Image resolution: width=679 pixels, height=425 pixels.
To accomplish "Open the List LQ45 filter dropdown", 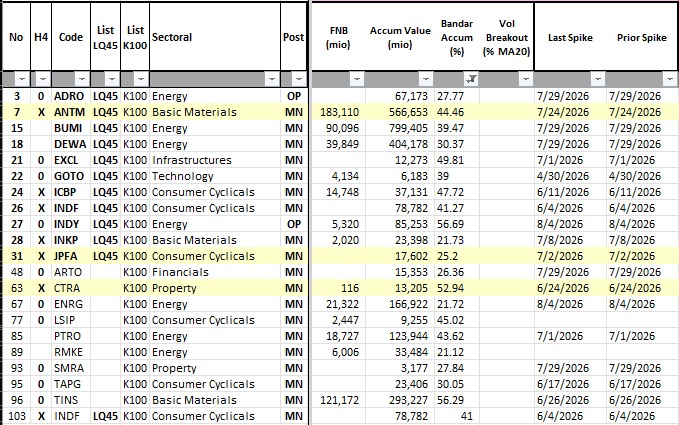I will point(112,79).
